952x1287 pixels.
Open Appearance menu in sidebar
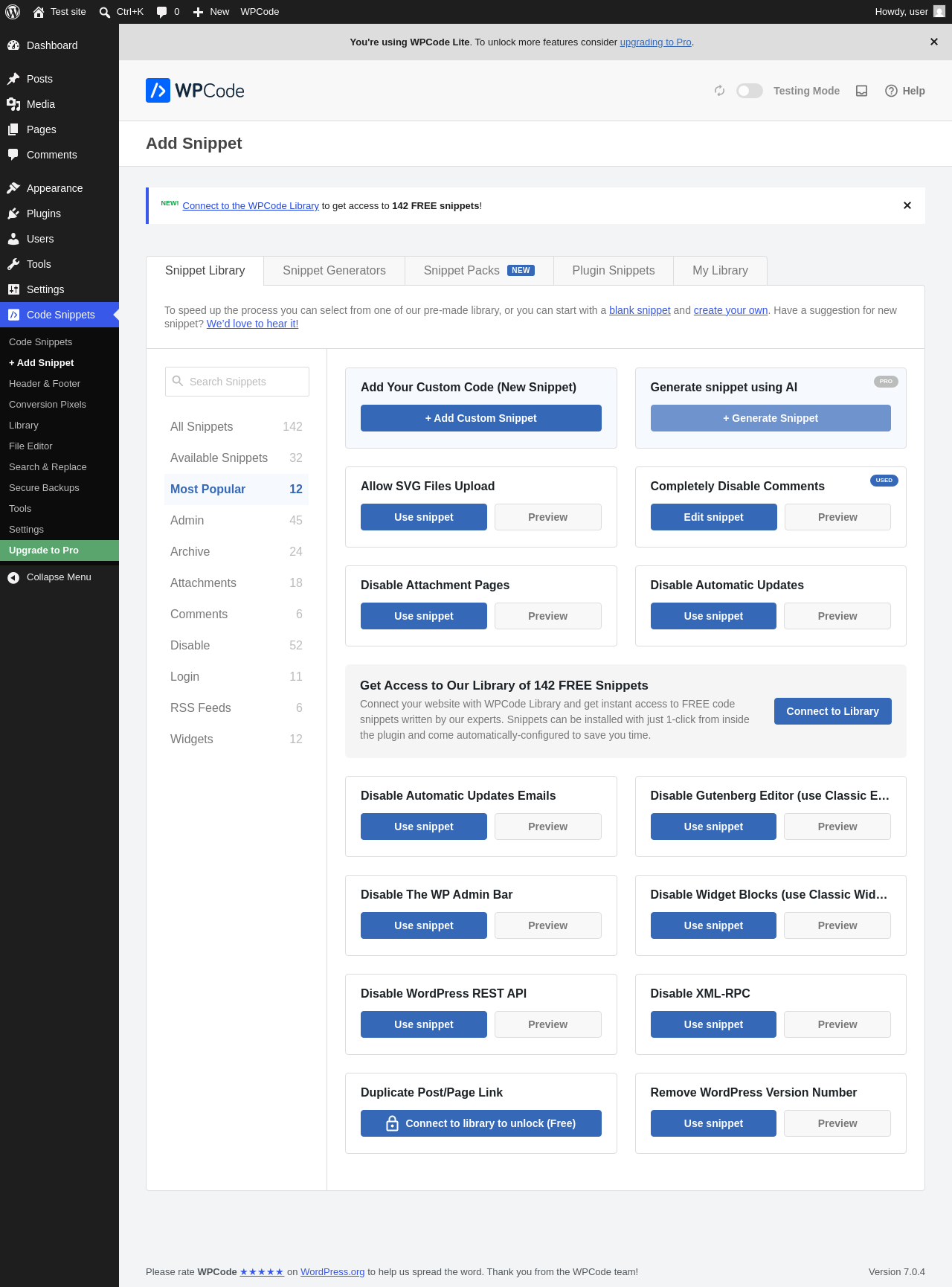click(x=59, y=188)
